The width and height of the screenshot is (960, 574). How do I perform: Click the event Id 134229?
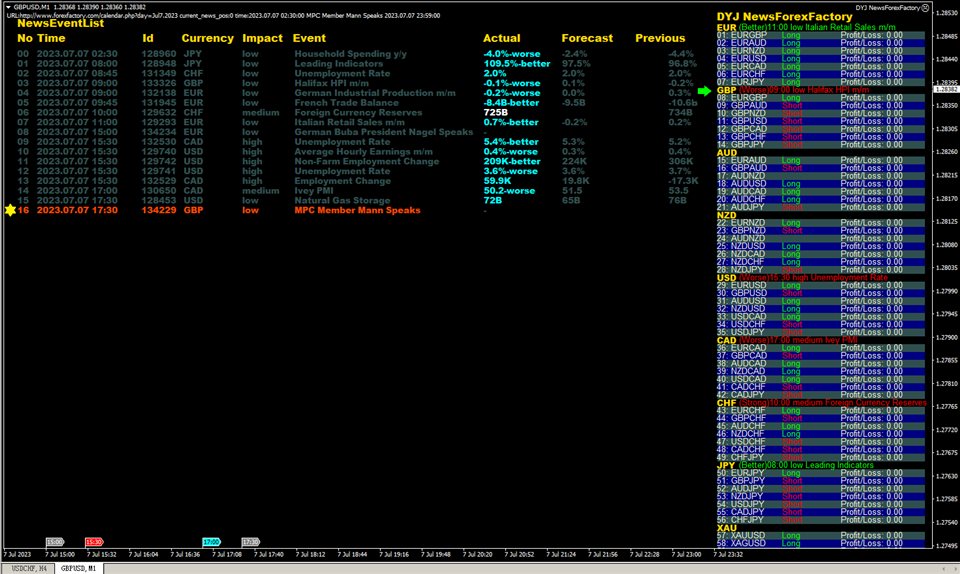[159, 211]
